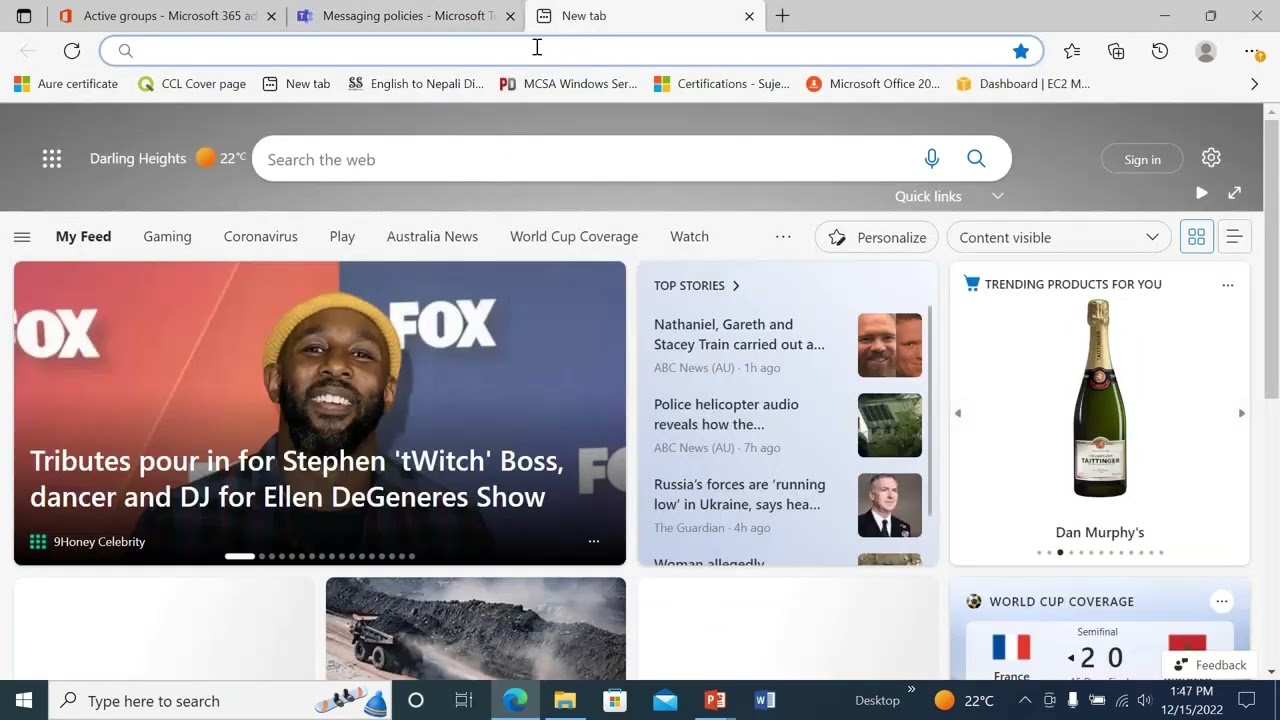Open Task View on the taskbar
1280x720 pixels.
point(464,701)
